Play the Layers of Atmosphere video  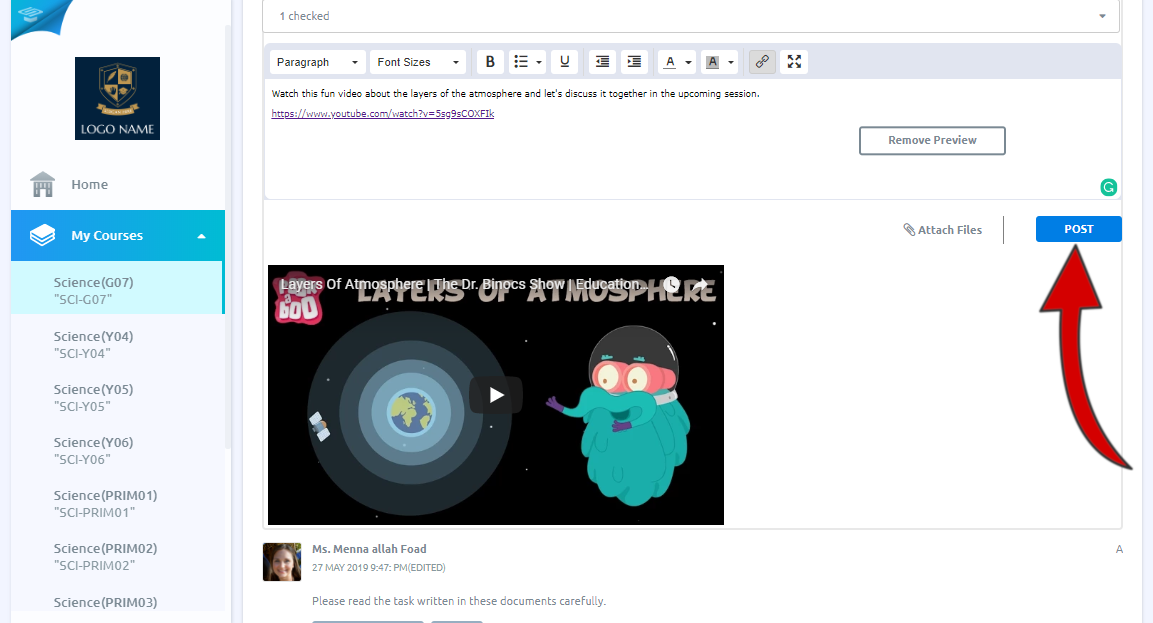[x=496, y=395]
